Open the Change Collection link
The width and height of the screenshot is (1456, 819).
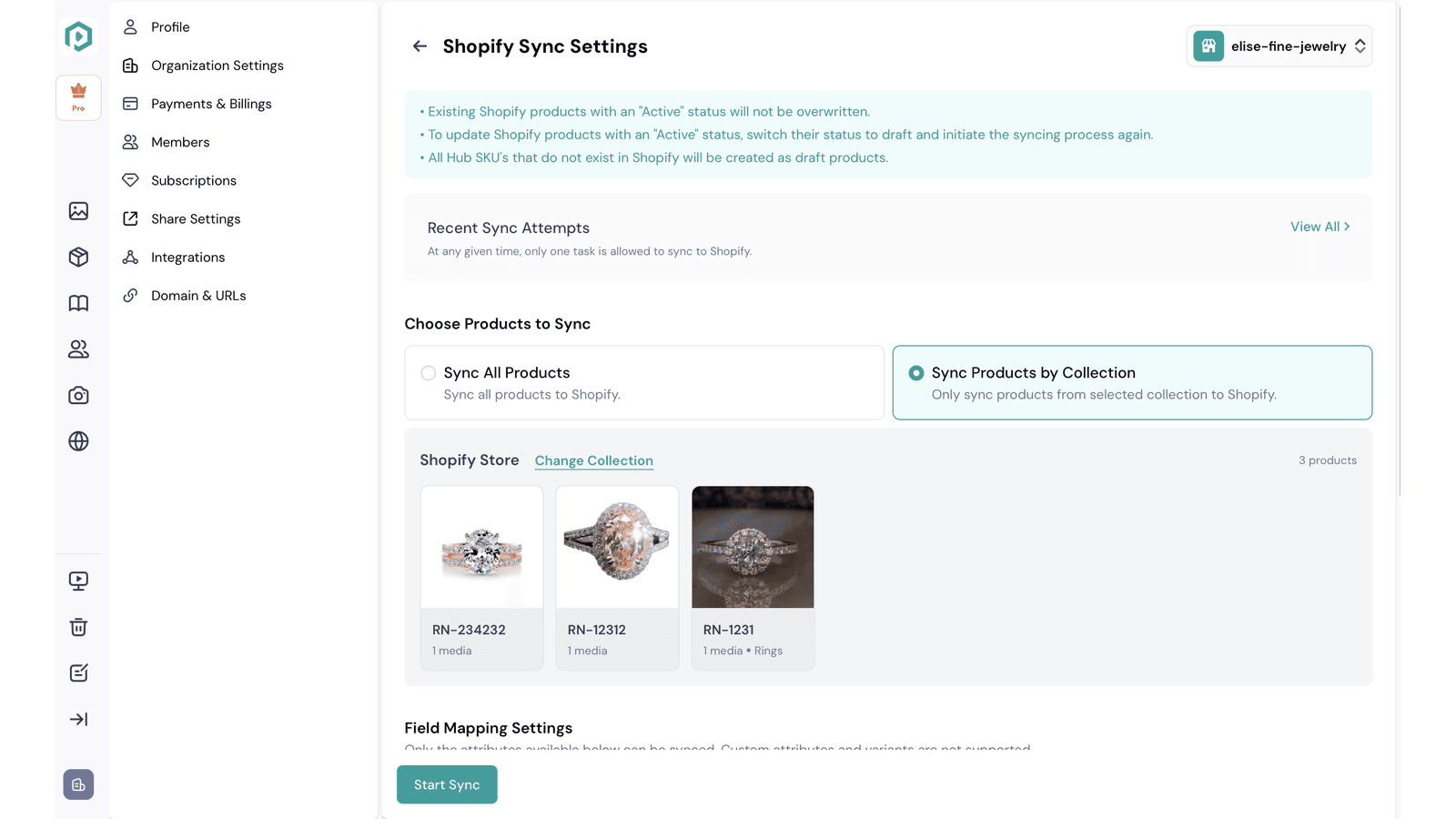click(593, 460)
